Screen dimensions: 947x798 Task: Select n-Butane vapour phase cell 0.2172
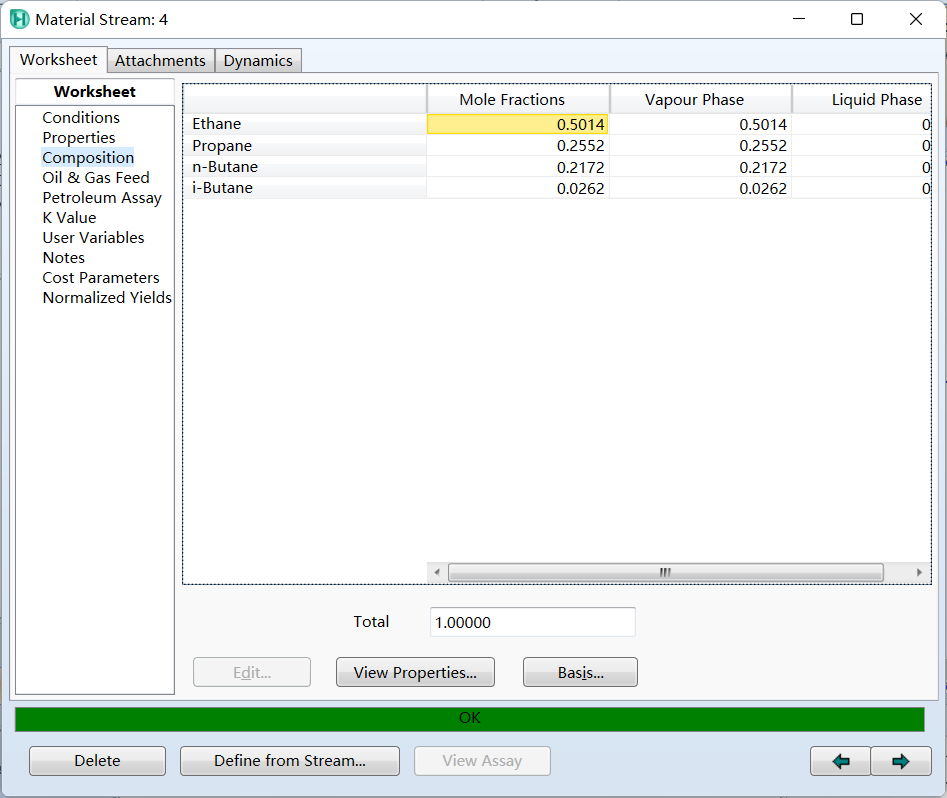(x=701, y=167)
